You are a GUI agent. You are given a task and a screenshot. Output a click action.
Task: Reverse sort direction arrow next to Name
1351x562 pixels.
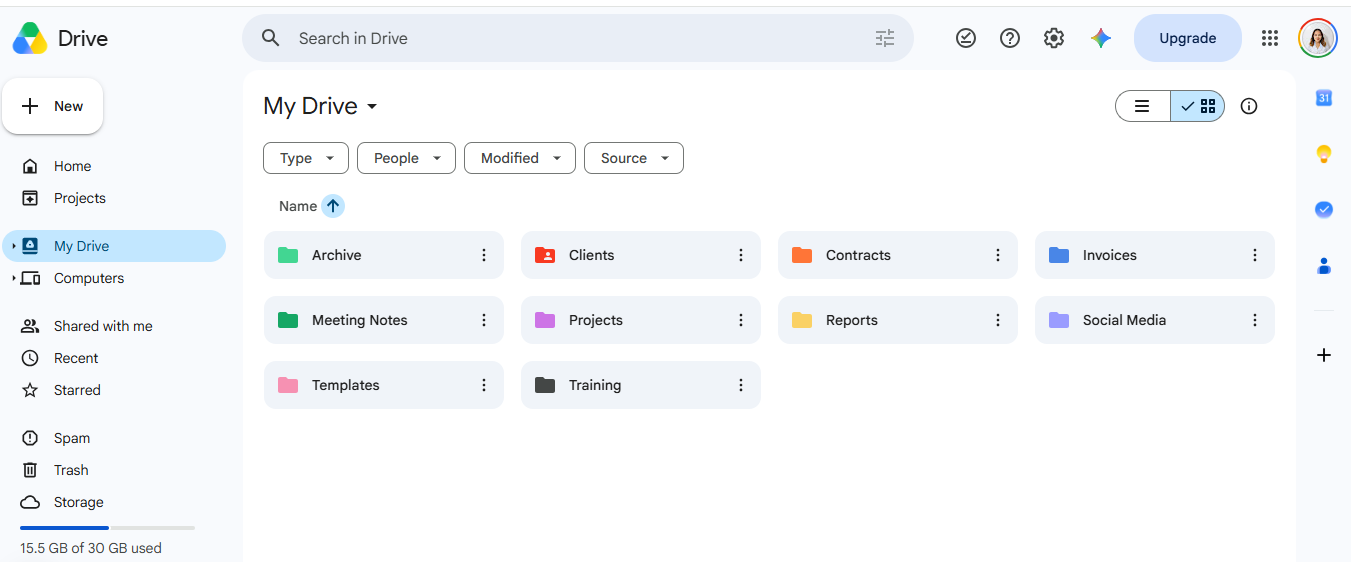pos(333,206)
